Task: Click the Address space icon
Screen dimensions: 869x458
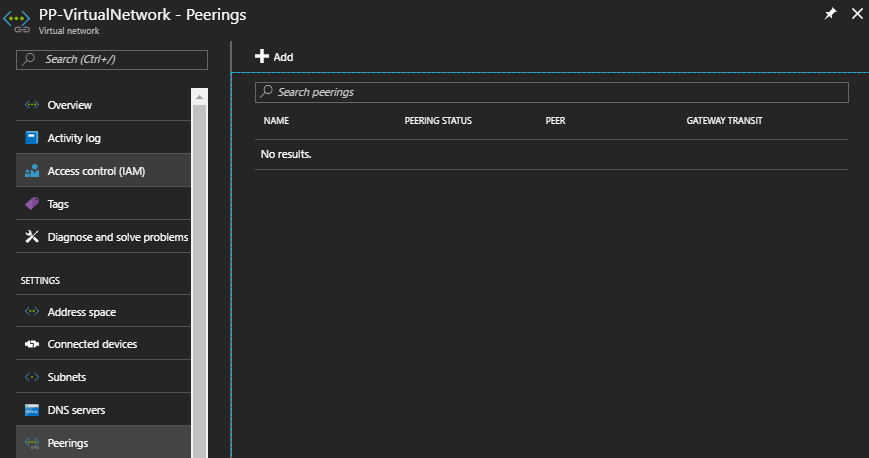Action: tap(32, 312)
